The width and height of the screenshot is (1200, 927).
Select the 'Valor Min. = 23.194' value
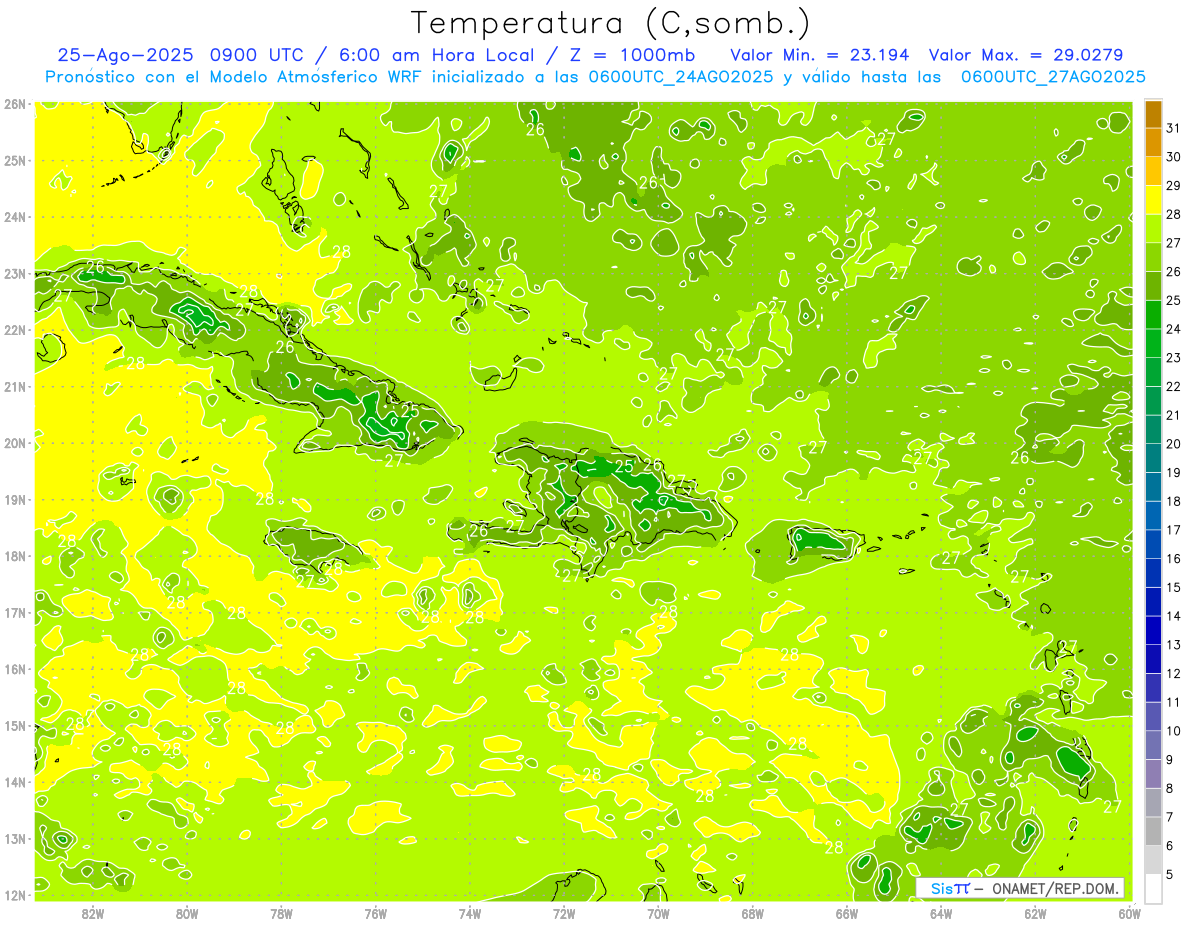coord(820,55)
